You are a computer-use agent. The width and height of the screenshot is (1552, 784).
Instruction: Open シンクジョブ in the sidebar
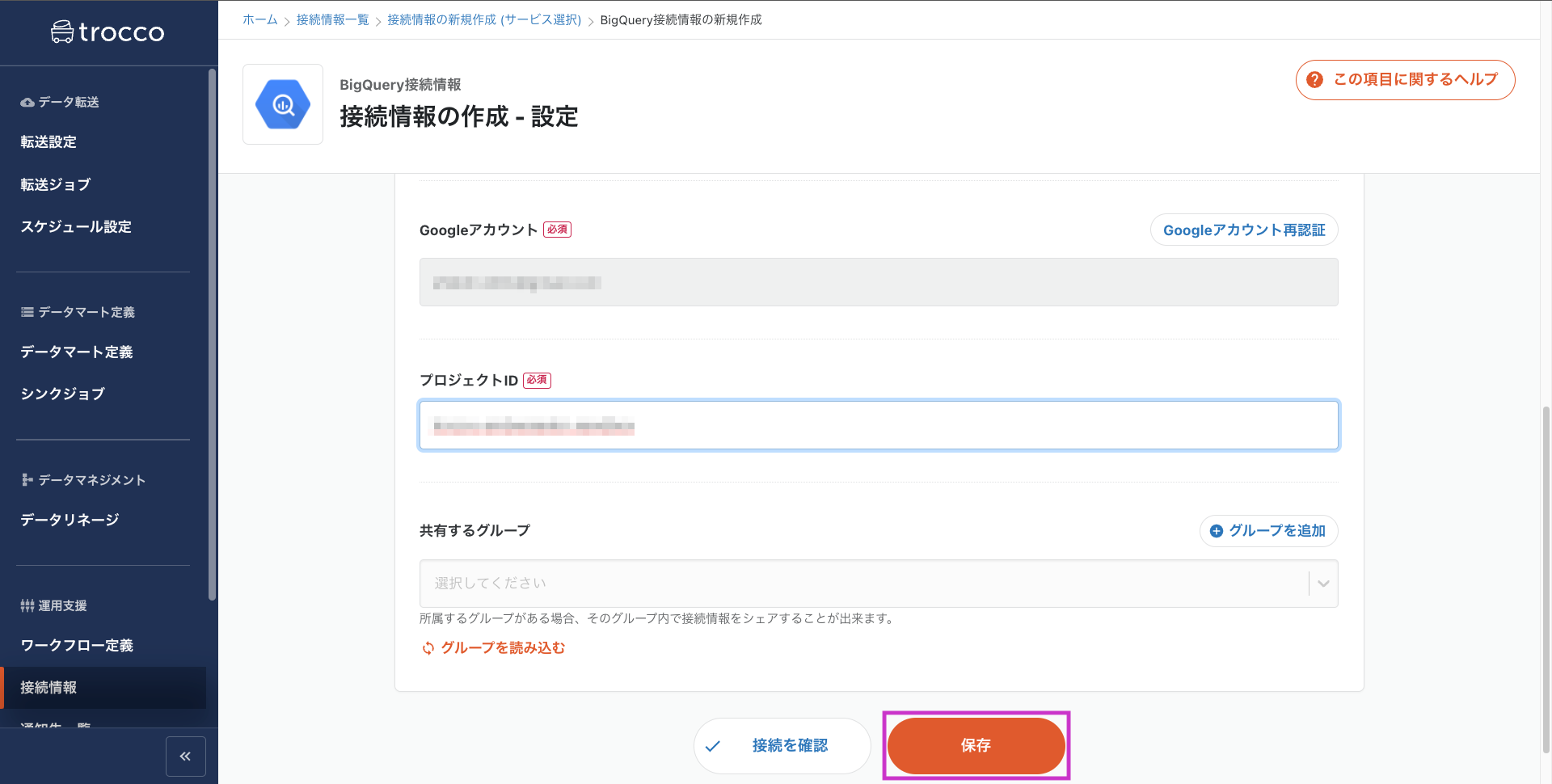pos(62,394)
